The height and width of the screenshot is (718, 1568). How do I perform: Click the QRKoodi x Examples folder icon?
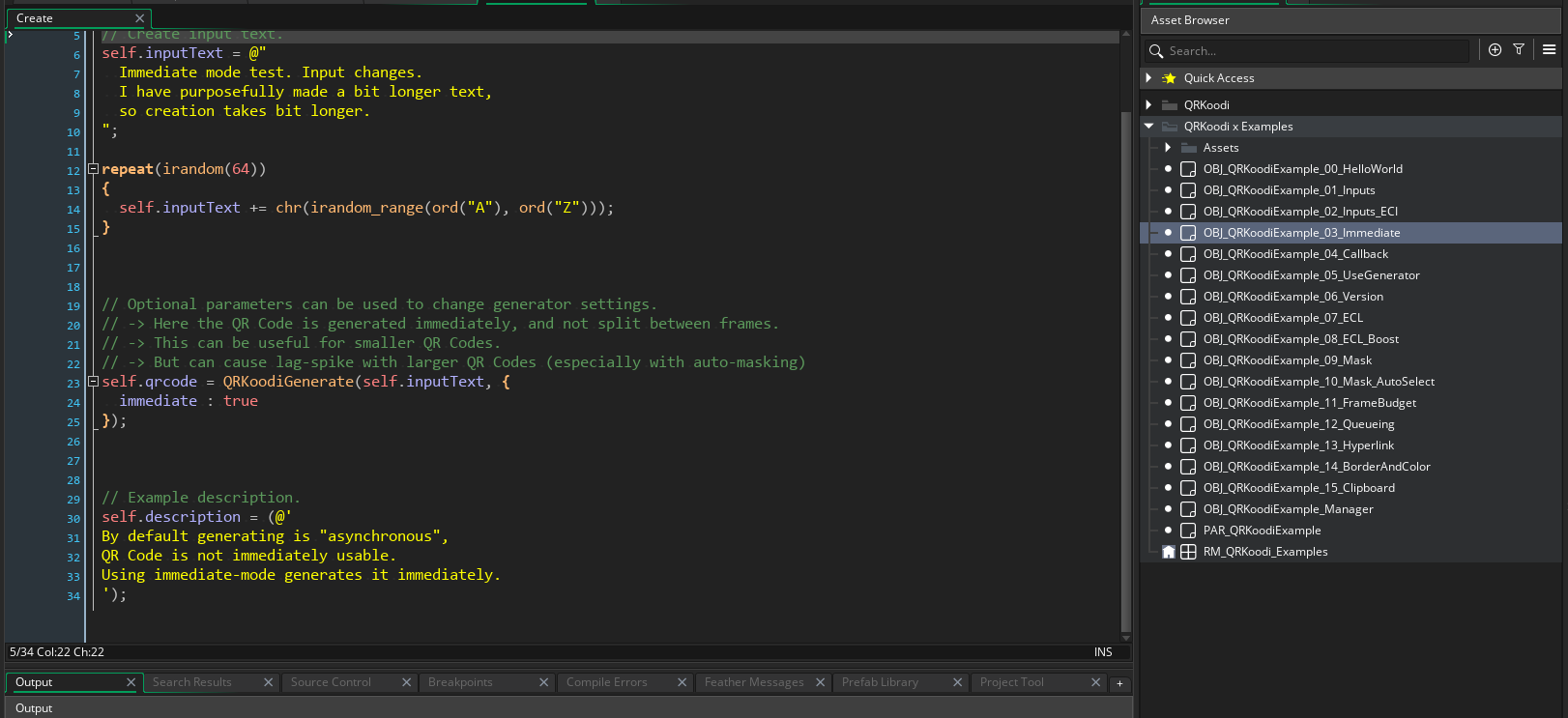pyautogui.click(x=1170, y=127)
